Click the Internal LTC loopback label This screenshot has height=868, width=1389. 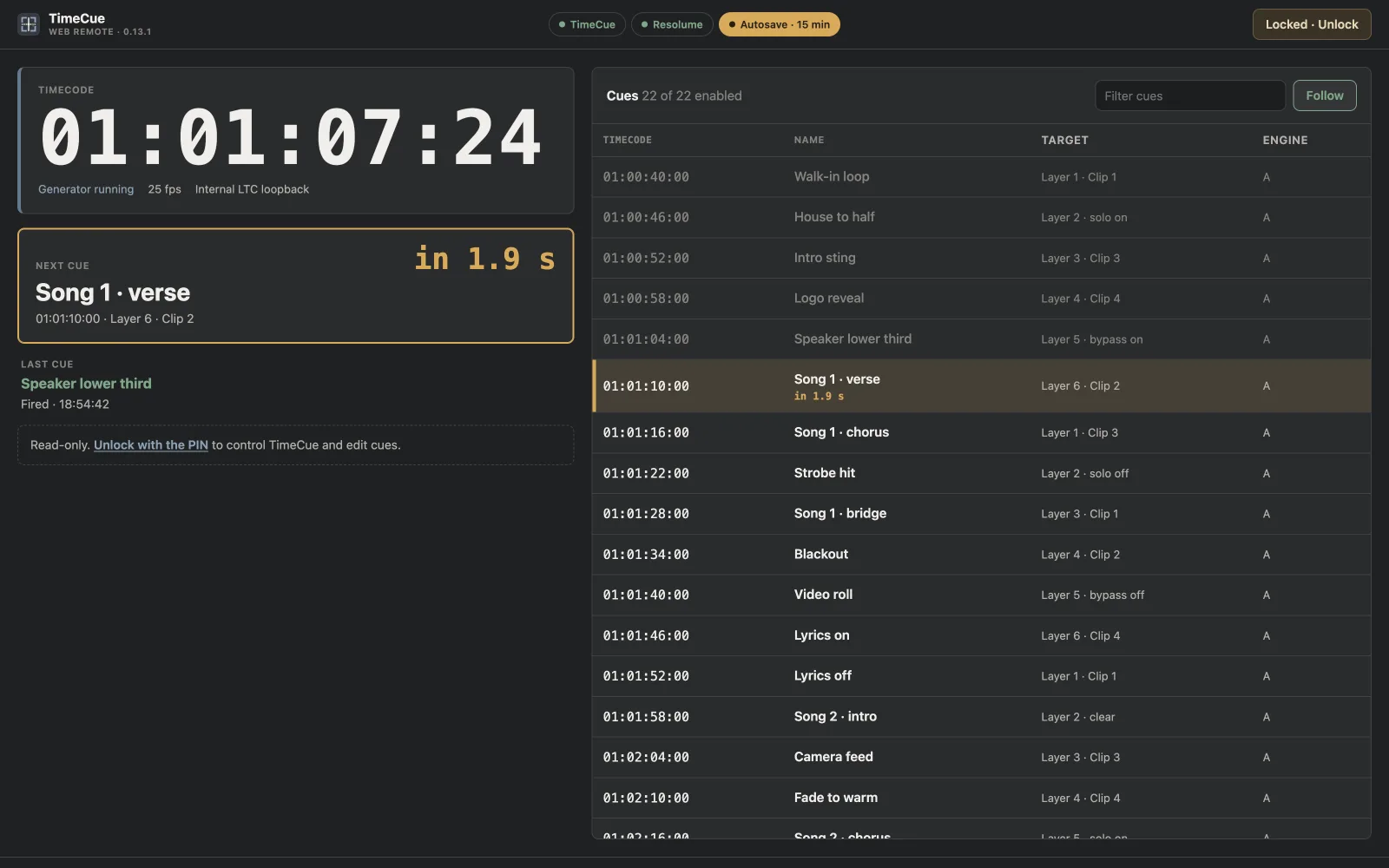click(252, 189)
